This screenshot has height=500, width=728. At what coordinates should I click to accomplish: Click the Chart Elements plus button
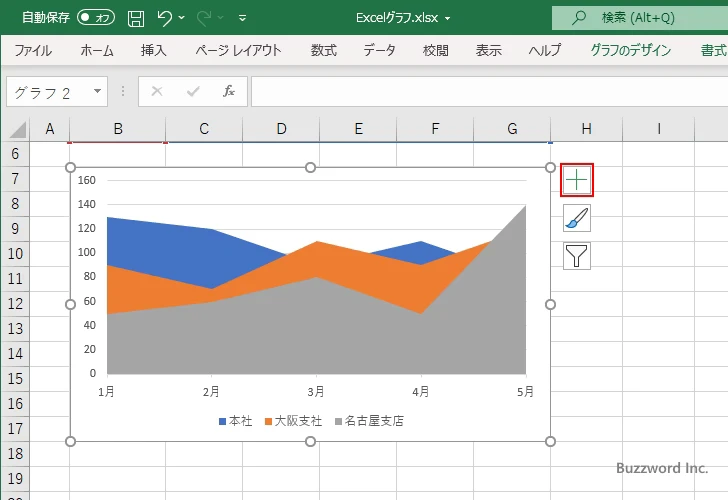click(577, 180)
